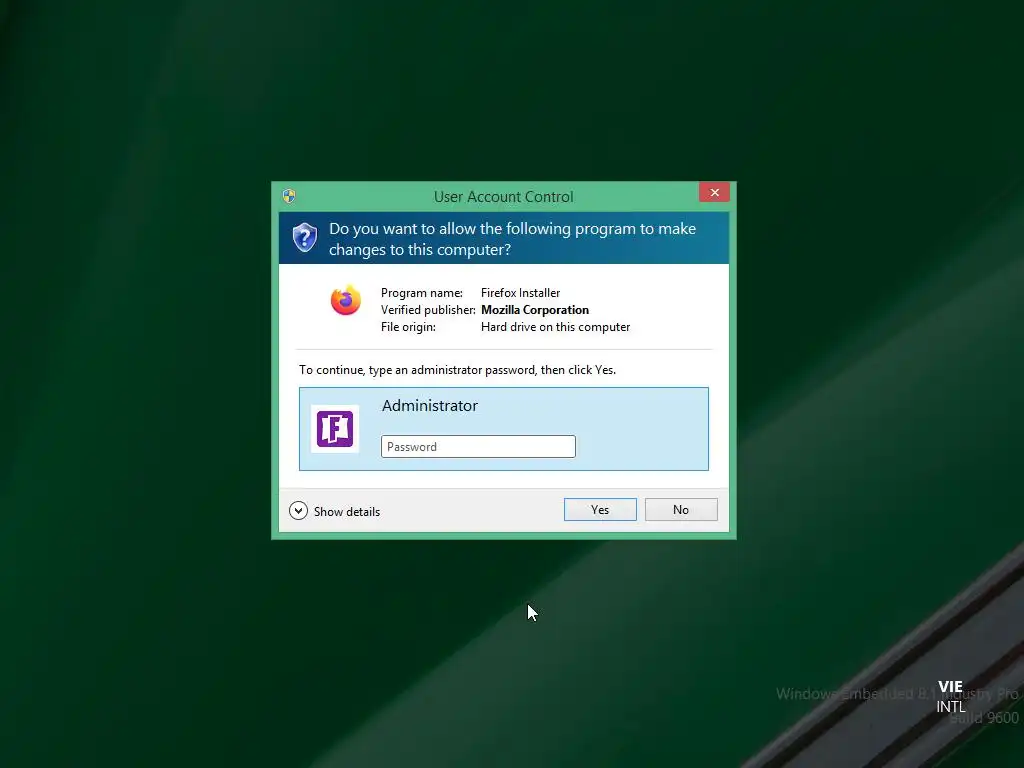The image size is (1024, 768).
Task: Click the UAC shield icon in title bar
Action: [289, 196]
